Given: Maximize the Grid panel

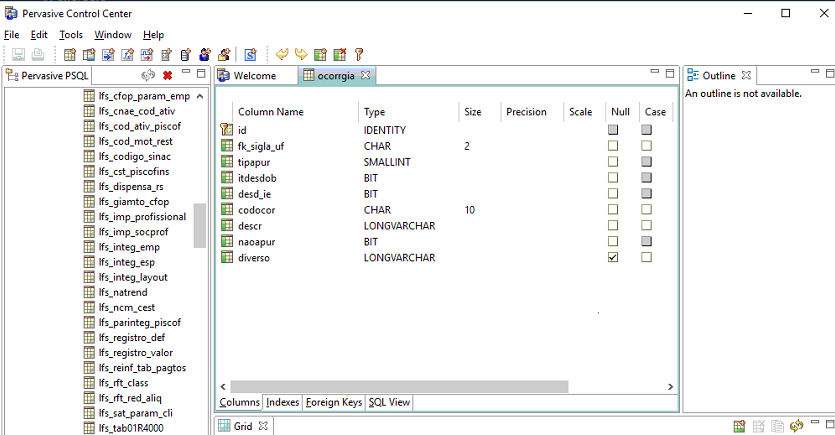Looking at the screenshot, I should point(828,426).
